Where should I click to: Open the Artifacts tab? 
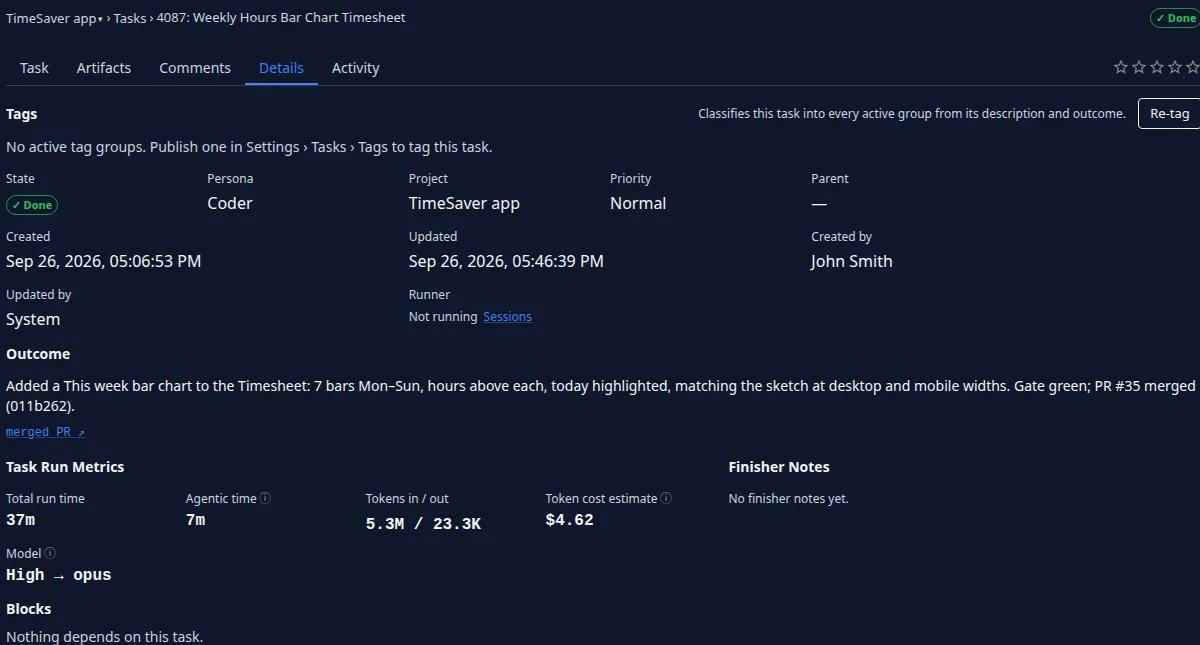click(x=104, y=68)
